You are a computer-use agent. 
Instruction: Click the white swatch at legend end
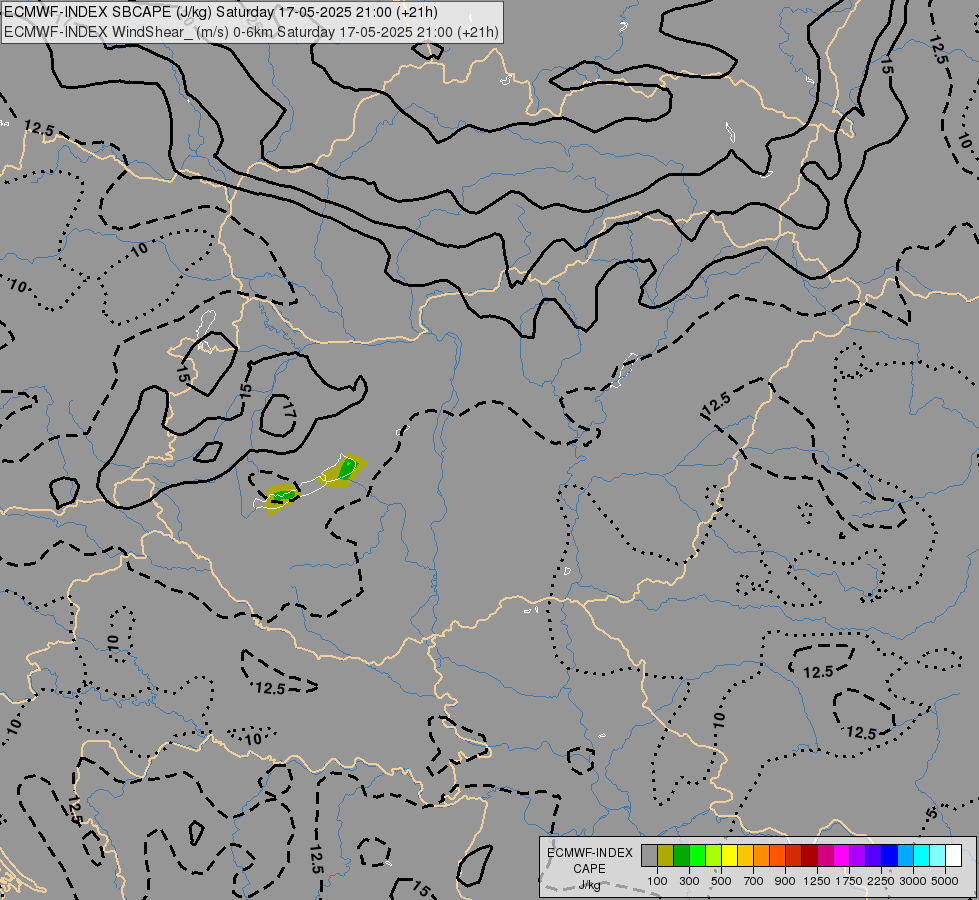[x=953, y=856]
